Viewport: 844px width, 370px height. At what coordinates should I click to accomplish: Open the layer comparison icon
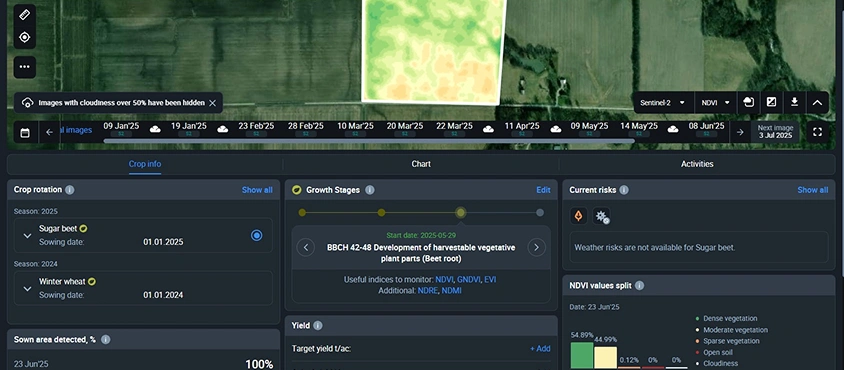tap(748, 102)
